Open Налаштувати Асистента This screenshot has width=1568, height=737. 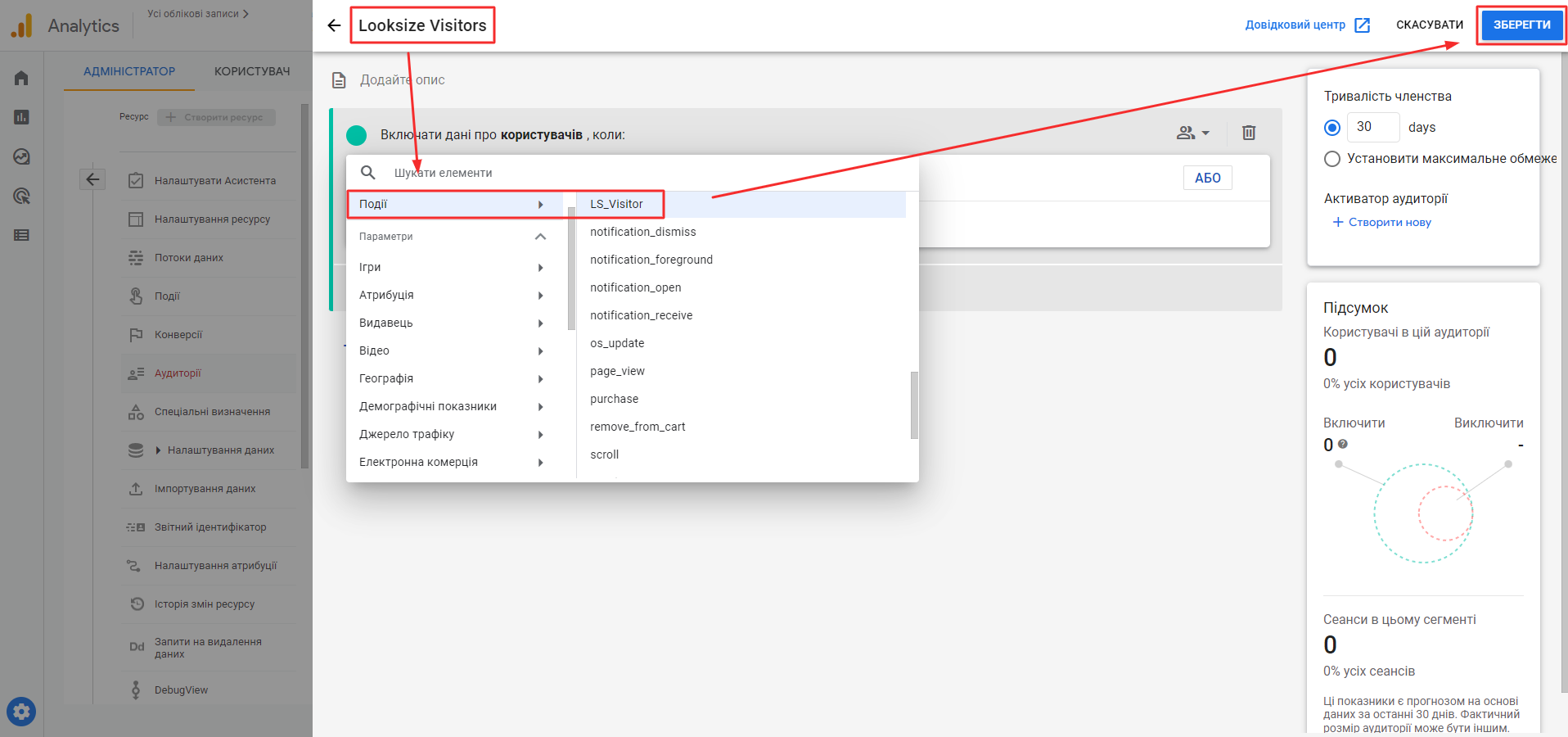coord(215,181)
